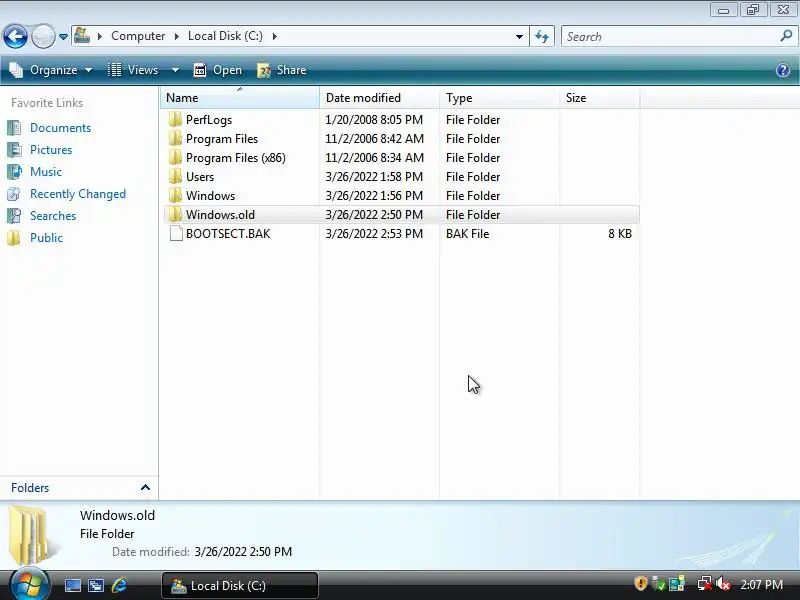The width and height of the screenshot is (800, 600).
Task: Open Recently Changed favorite link
Action: coord(78,194)
